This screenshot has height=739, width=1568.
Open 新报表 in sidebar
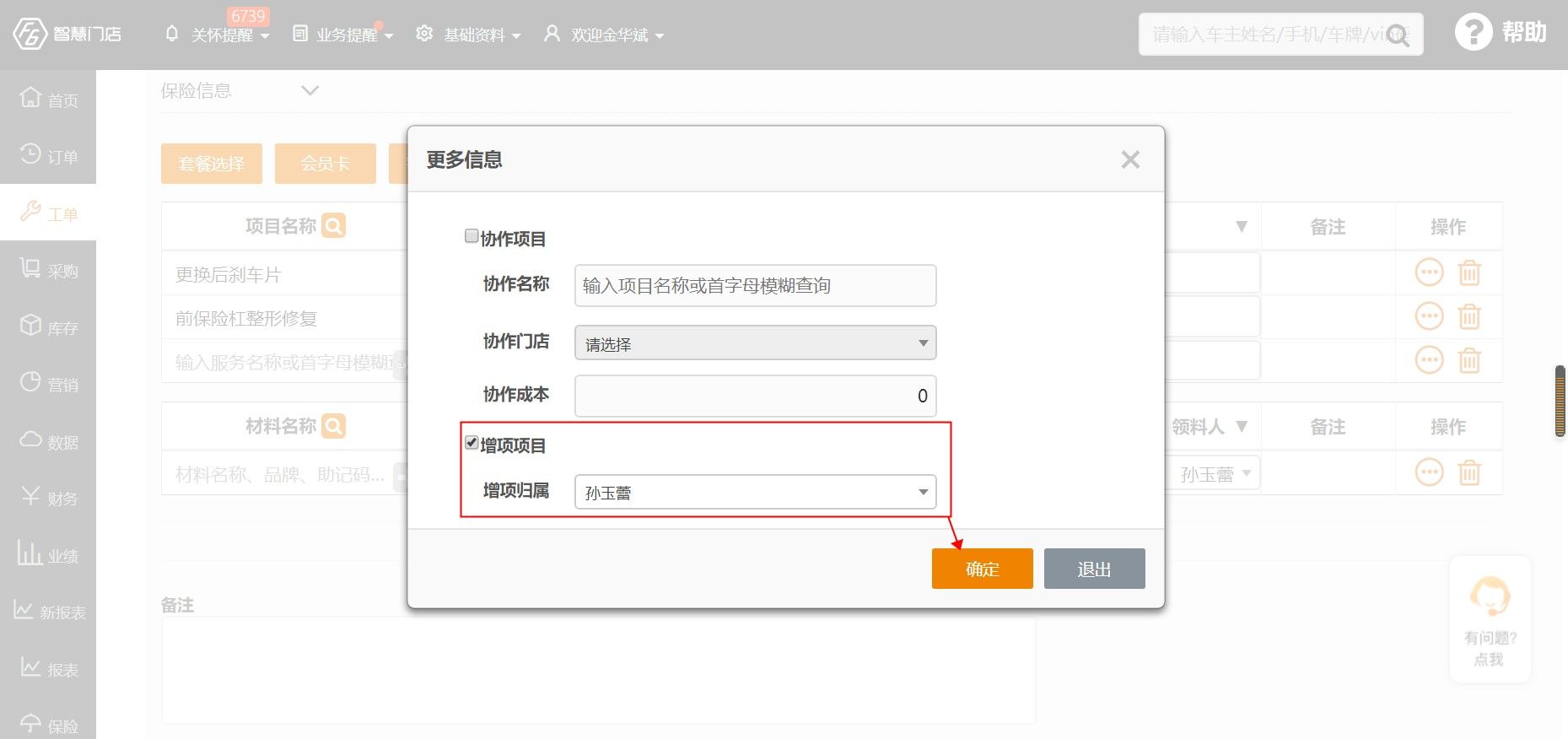click(x=48, y=612)
